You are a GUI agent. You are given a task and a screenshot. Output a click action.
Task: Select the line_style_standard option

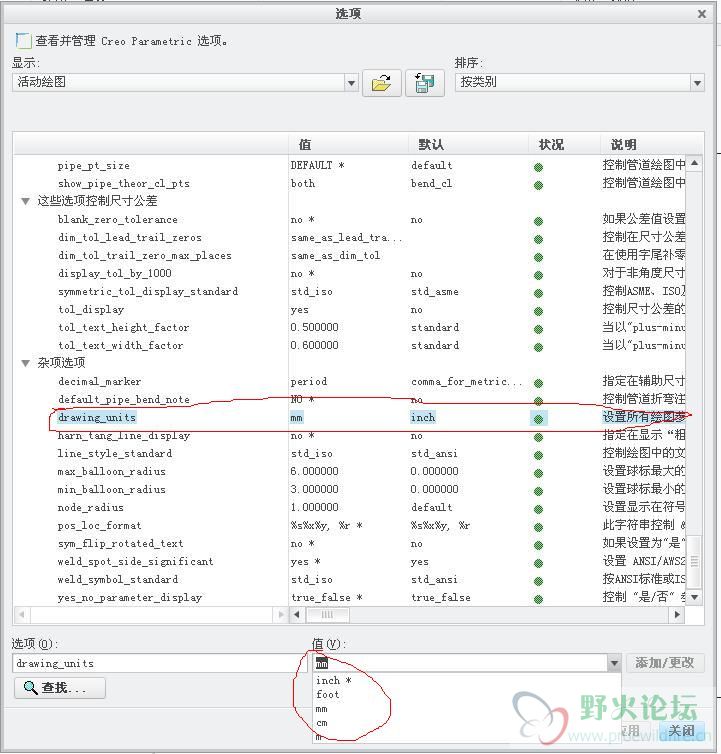point(114,453)
